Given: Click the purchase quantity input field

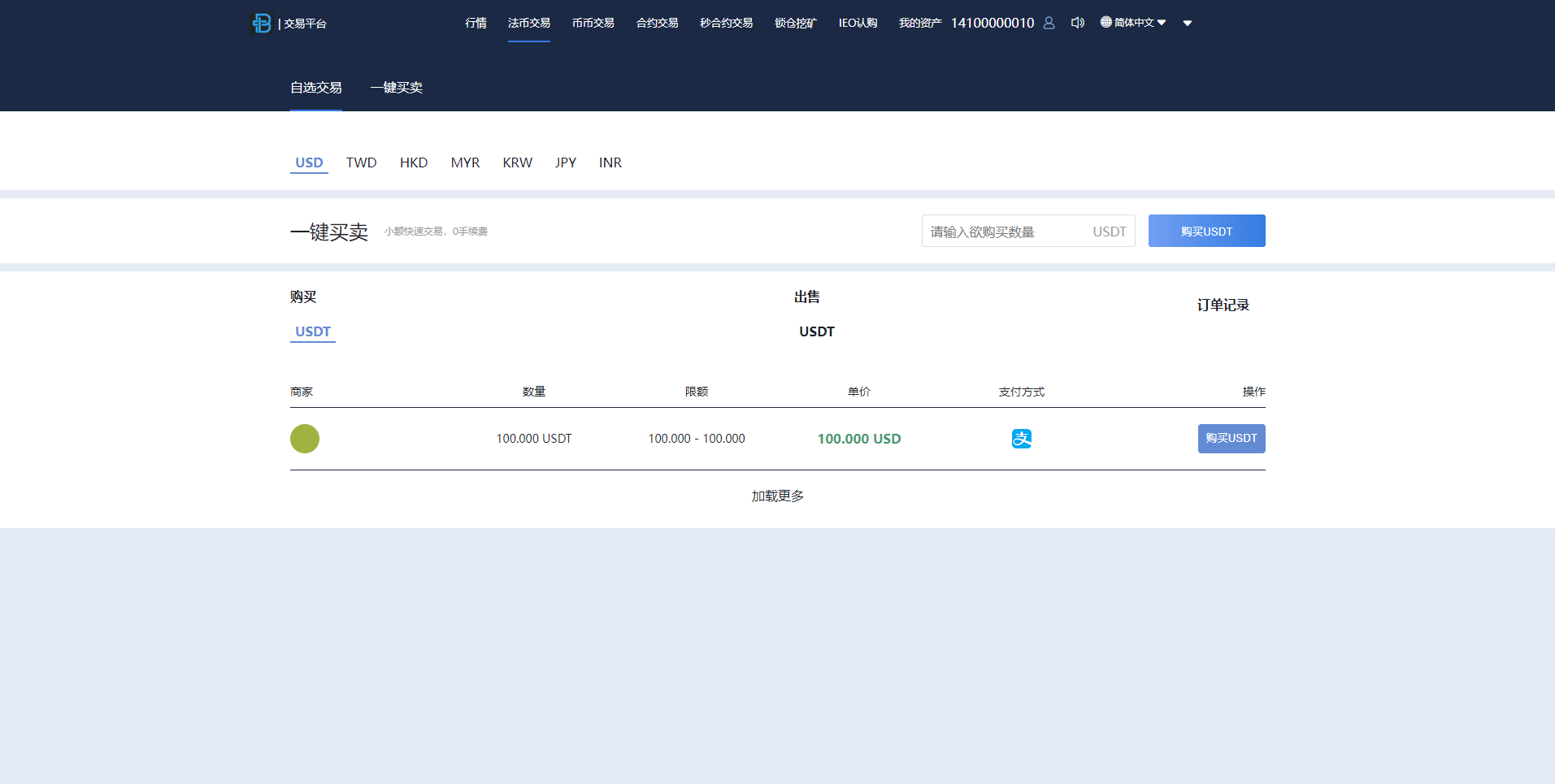Looking at the screenshot, I should (1008, 231).
